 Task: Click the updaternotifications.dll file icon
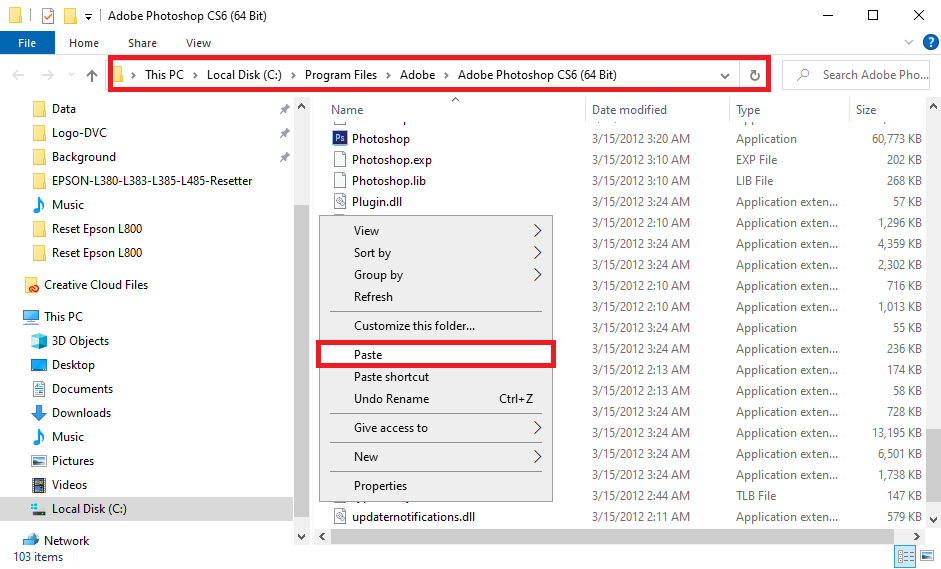(x=340, y=516)
